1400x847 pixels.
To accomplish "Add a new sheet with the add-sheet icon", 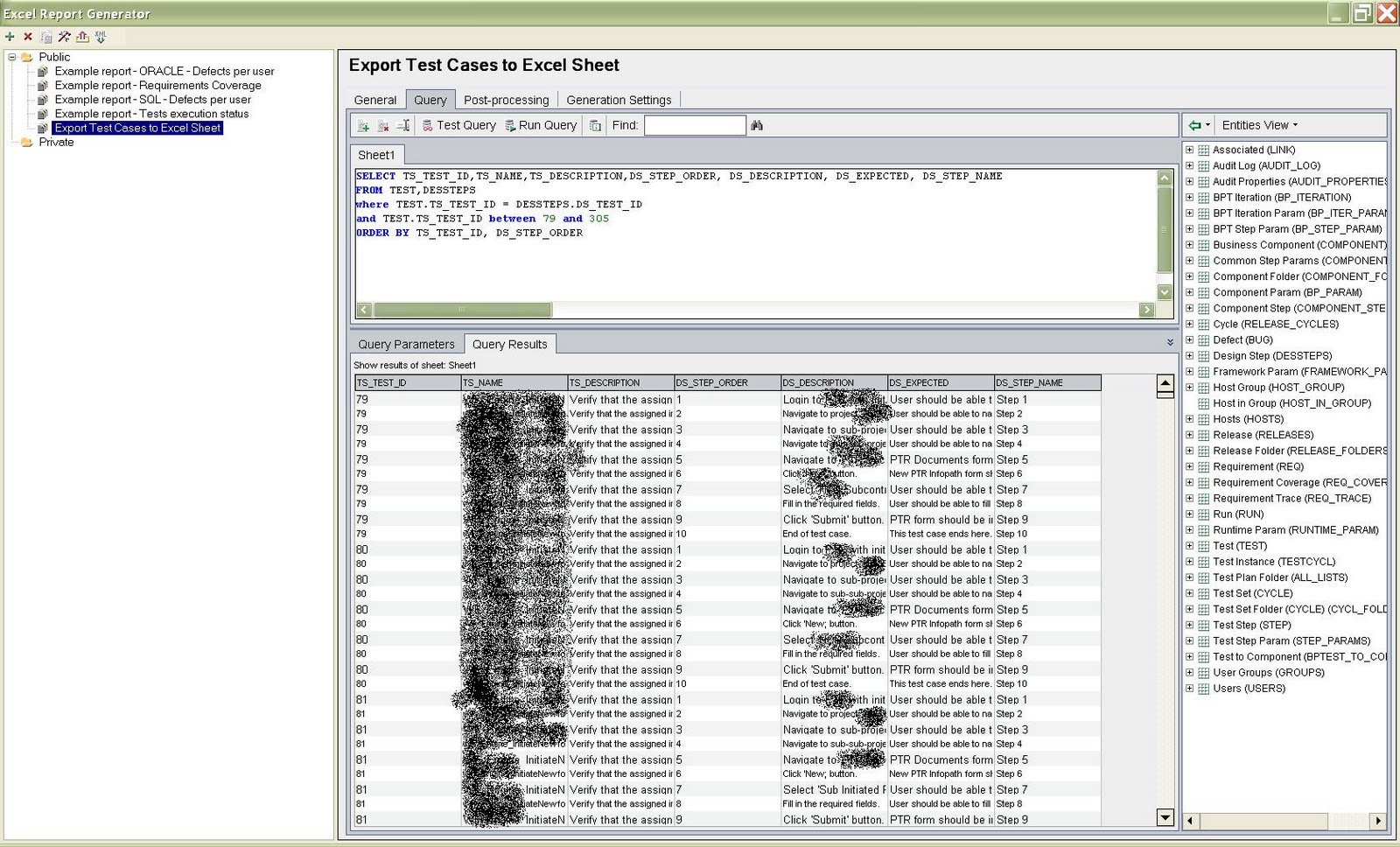I will point(364,125).
